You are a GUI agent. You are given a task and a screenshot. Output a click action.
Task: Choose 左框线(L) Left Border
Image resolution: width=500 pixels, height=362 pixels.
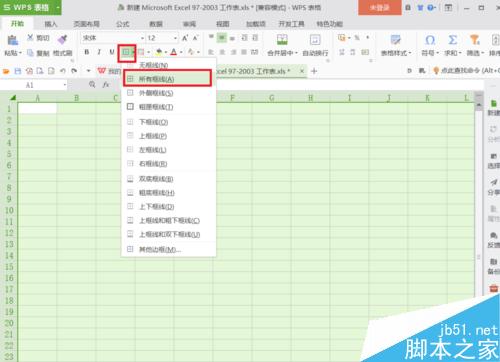click(169, 150)
